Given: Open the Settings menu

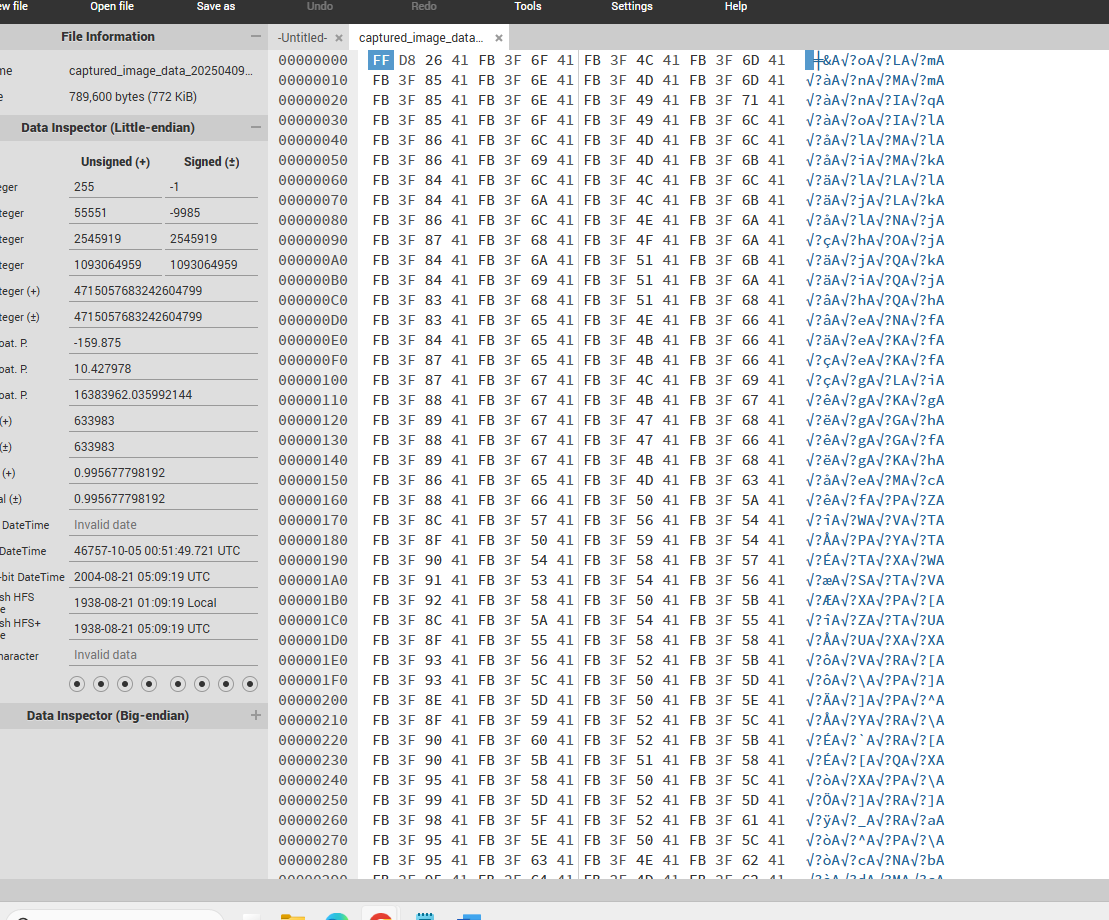Looking at the screenshot, I should 631,7.
